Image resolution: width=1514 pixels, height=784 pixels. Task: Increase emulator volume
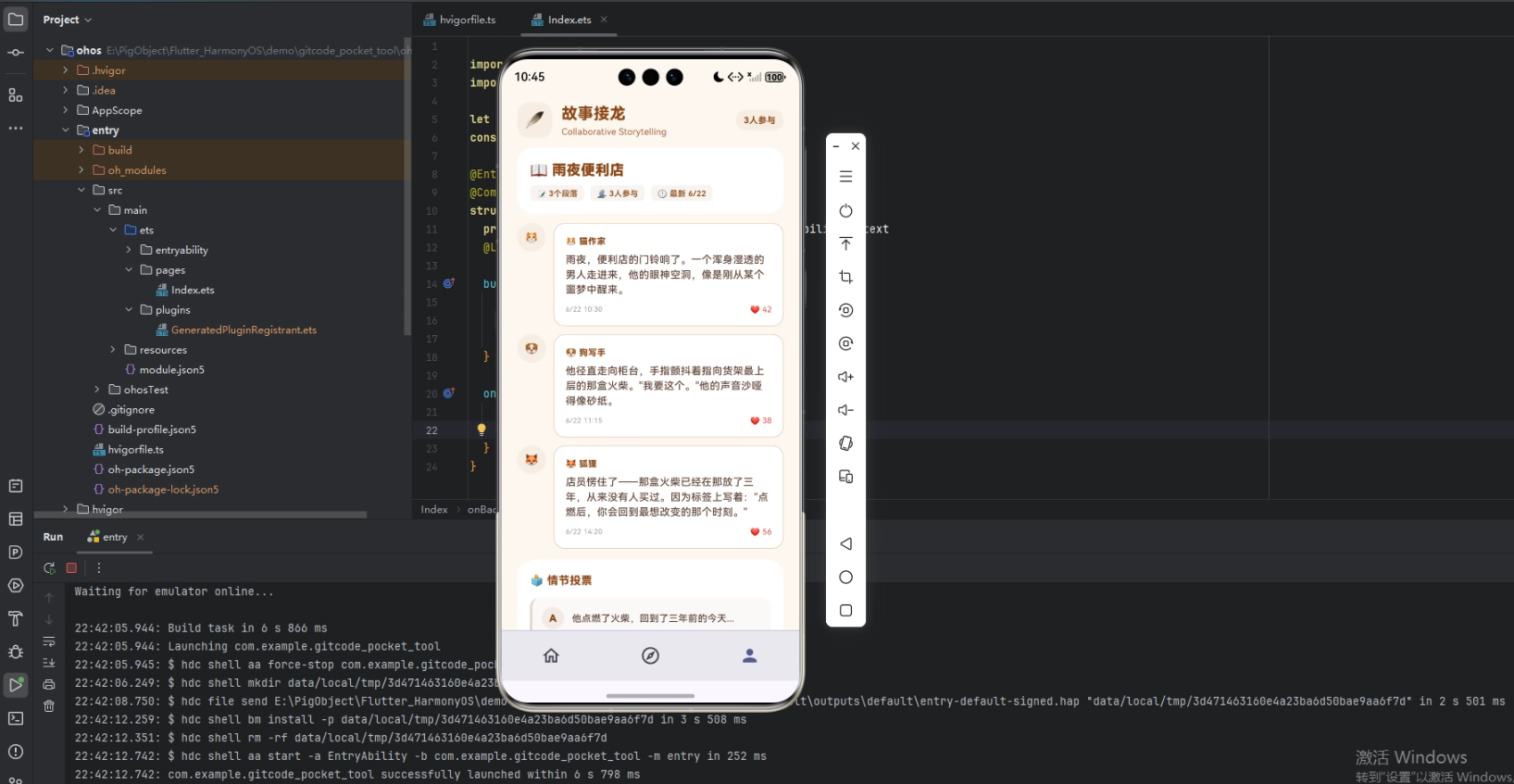point(845,377)
